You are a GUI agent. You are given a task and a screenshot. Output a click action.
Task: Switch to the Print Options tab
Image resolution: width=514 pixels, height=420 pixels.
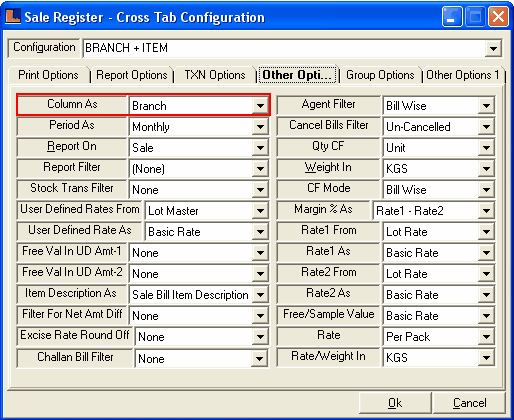(x=49, y=75)
